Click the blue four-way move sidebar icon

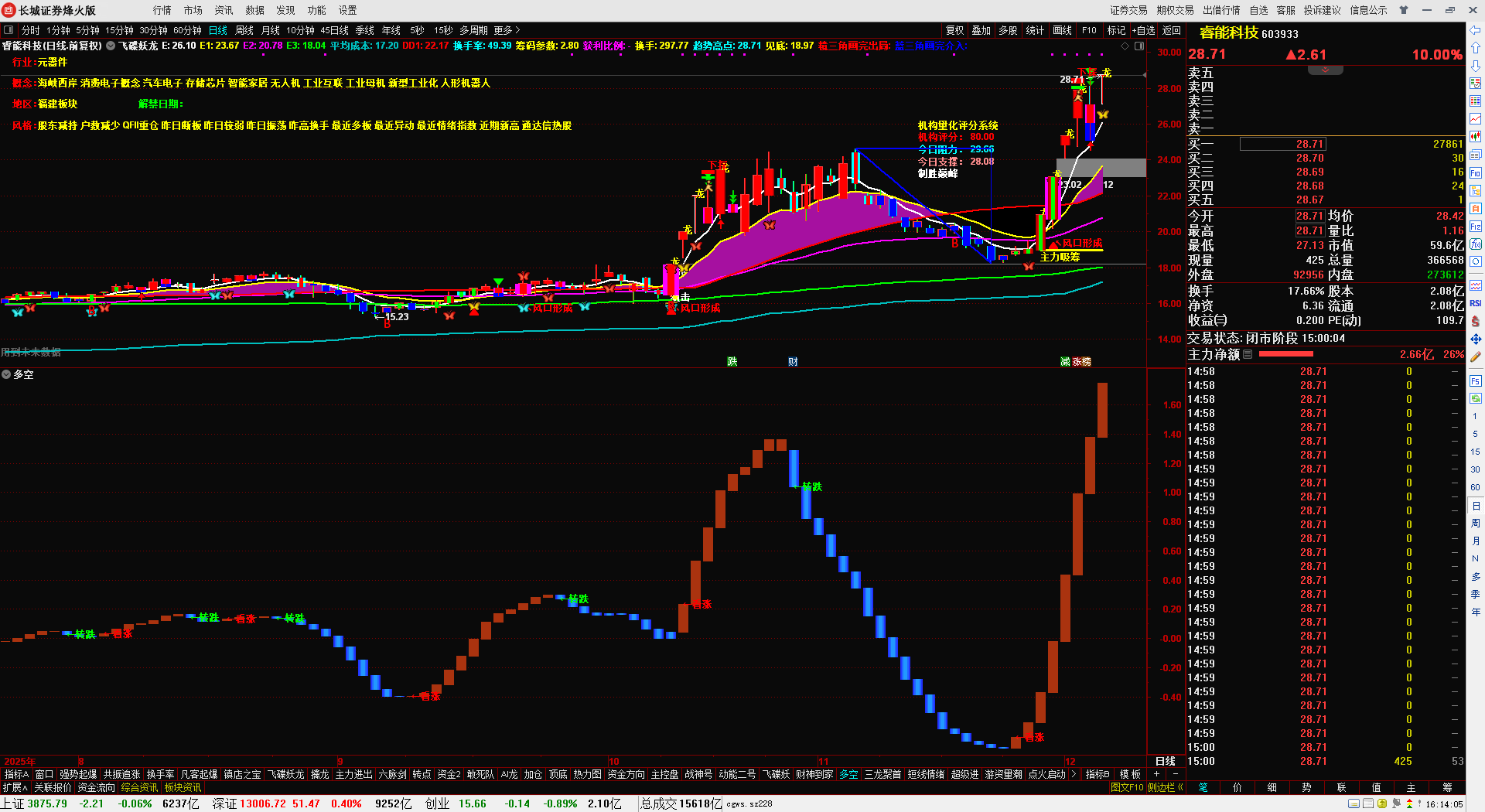(x=1476, y=339)
